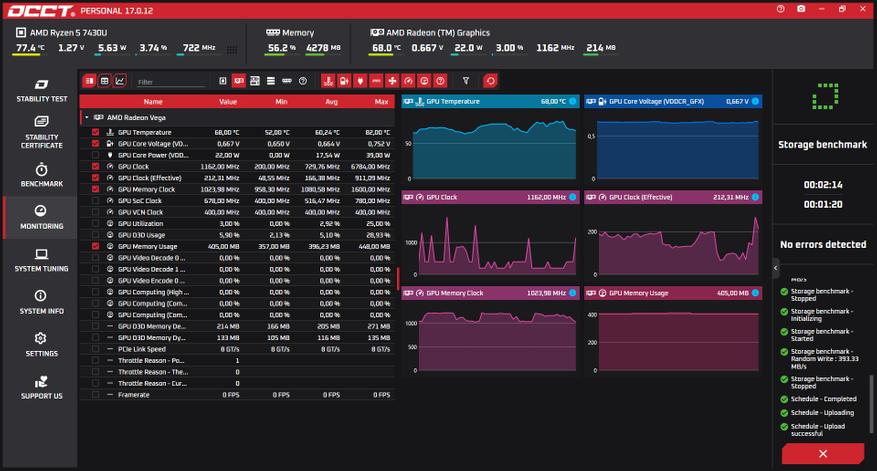Open help from the title bar

click(x=781, y=9)
